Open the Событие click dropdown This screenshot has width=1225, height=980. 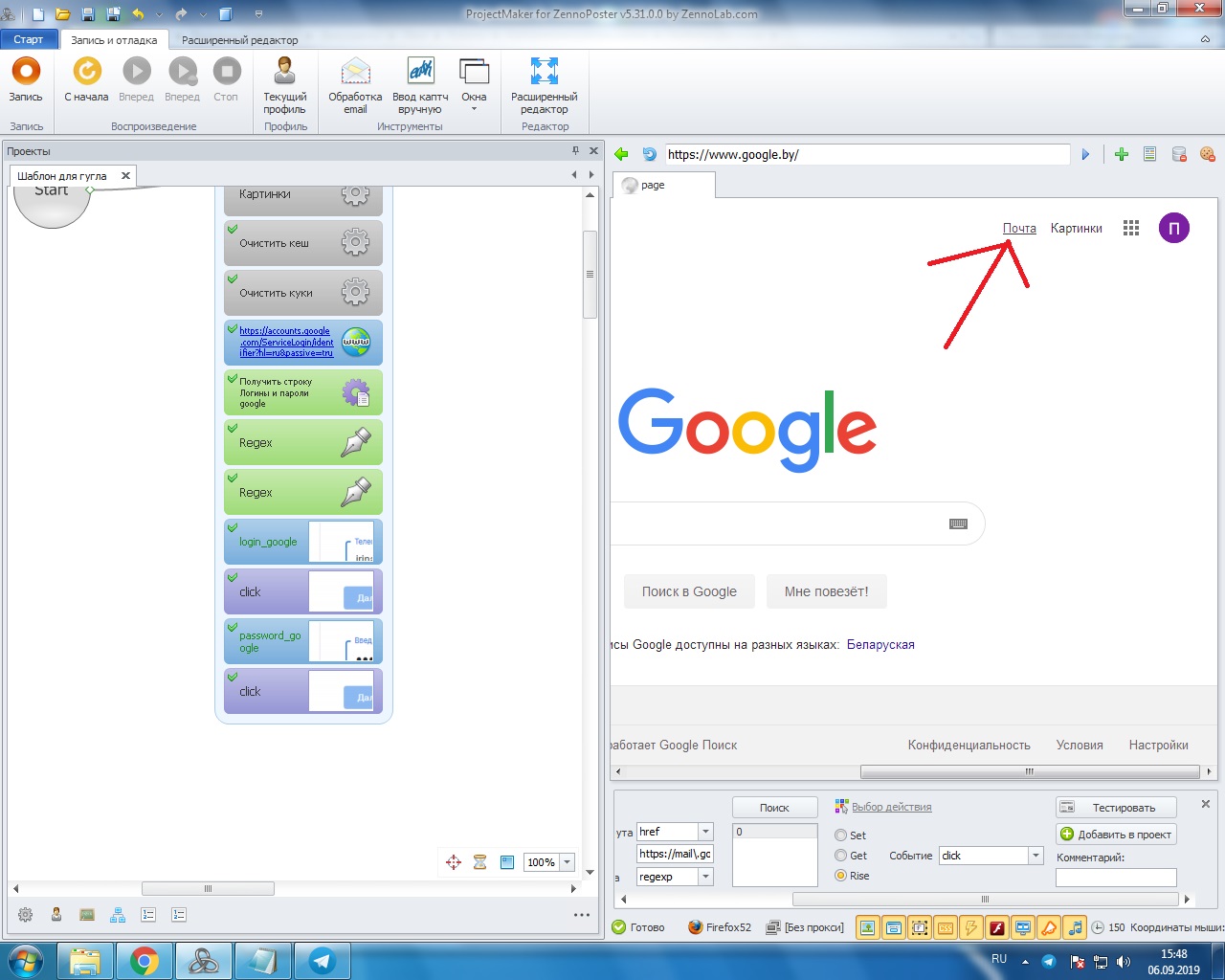click(x=1036, y=856)
